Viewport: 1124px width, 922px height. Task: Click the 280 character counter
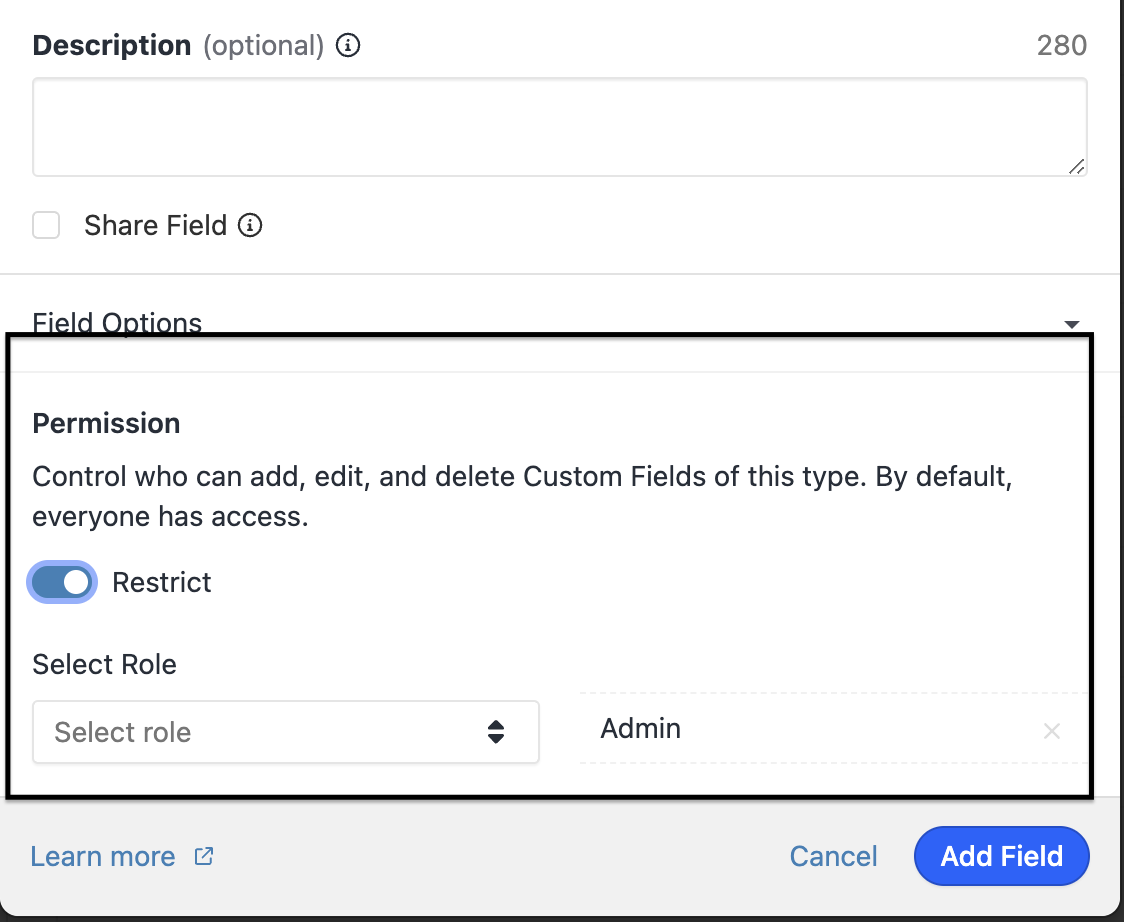[x=1061, y=46]
